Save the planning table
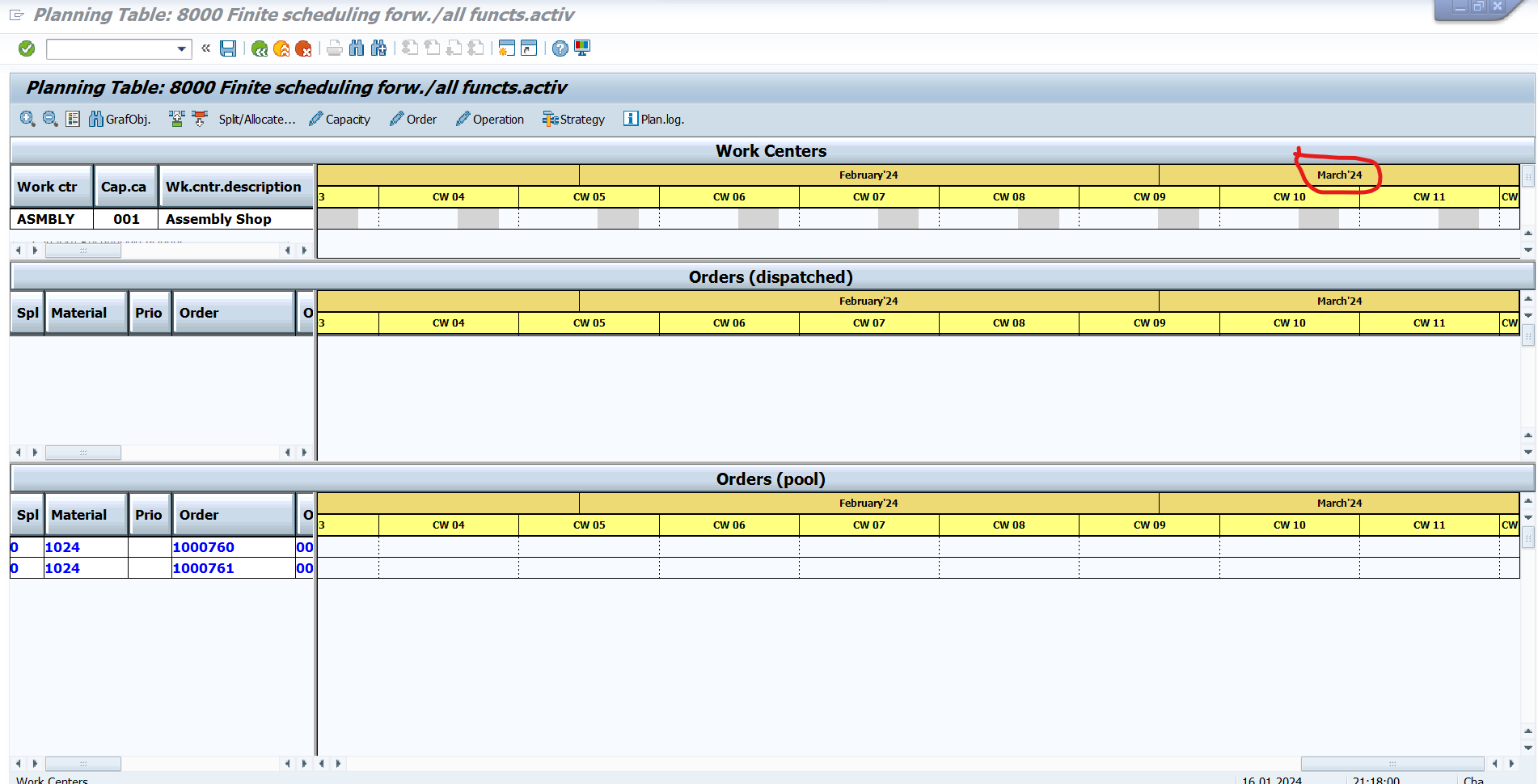Image resolution: width=1538 pixels, height=784 pixels. [x=227, y=48]
